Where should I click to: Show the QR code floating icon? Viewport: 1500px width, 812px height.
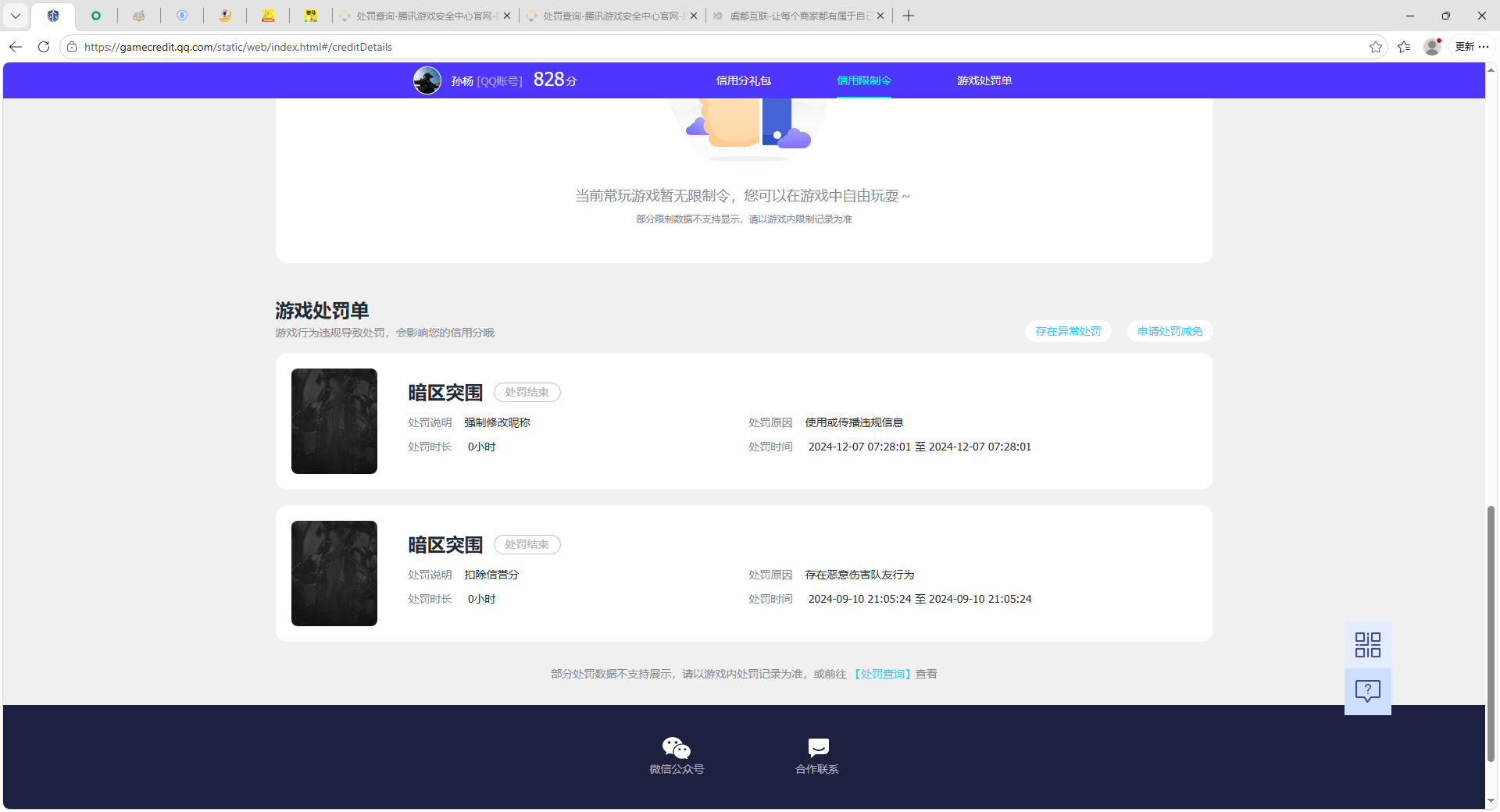1368,645
